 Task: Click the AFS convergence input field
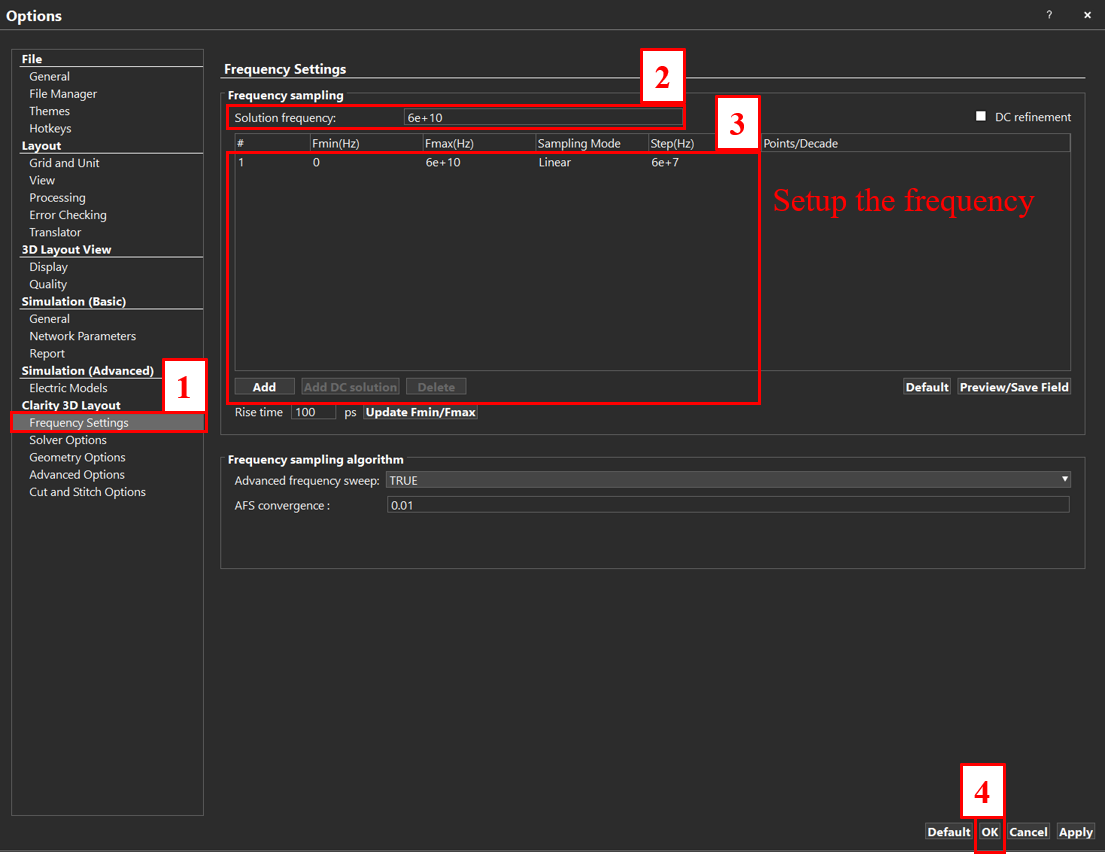pyautogui.click(x=728, y=505)
